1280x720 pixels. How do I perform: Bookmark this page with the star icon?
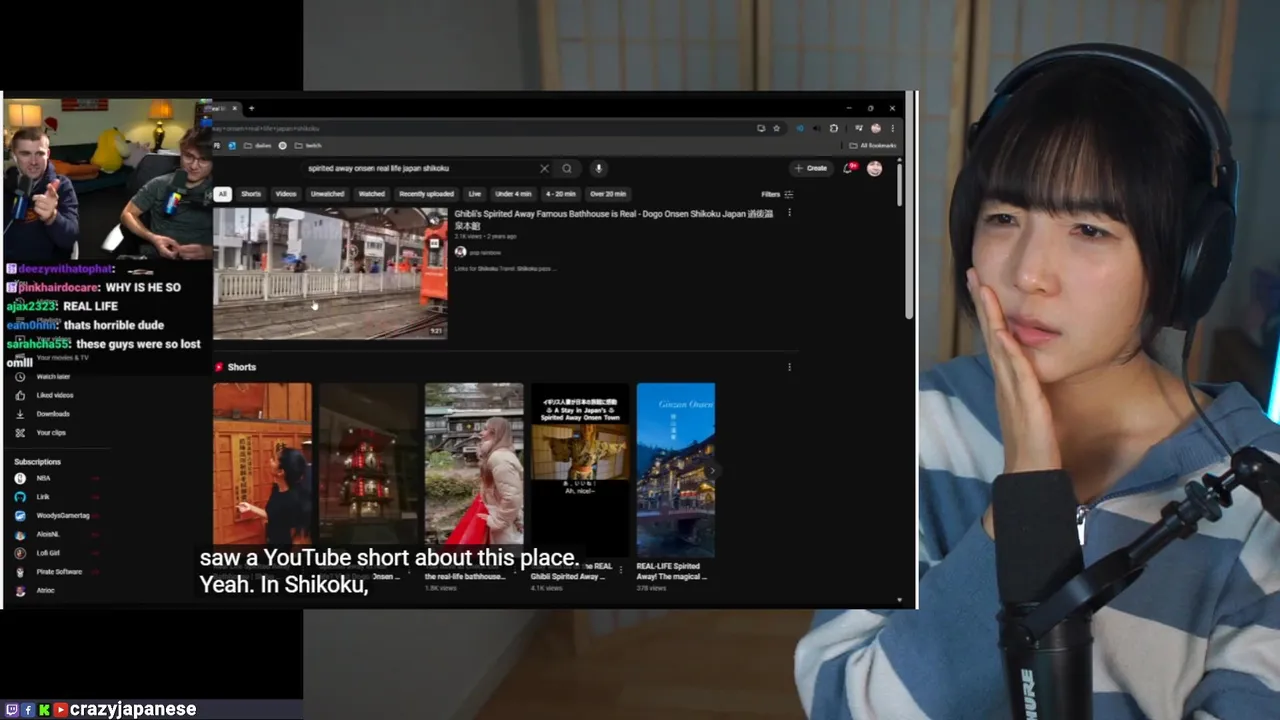776,128
